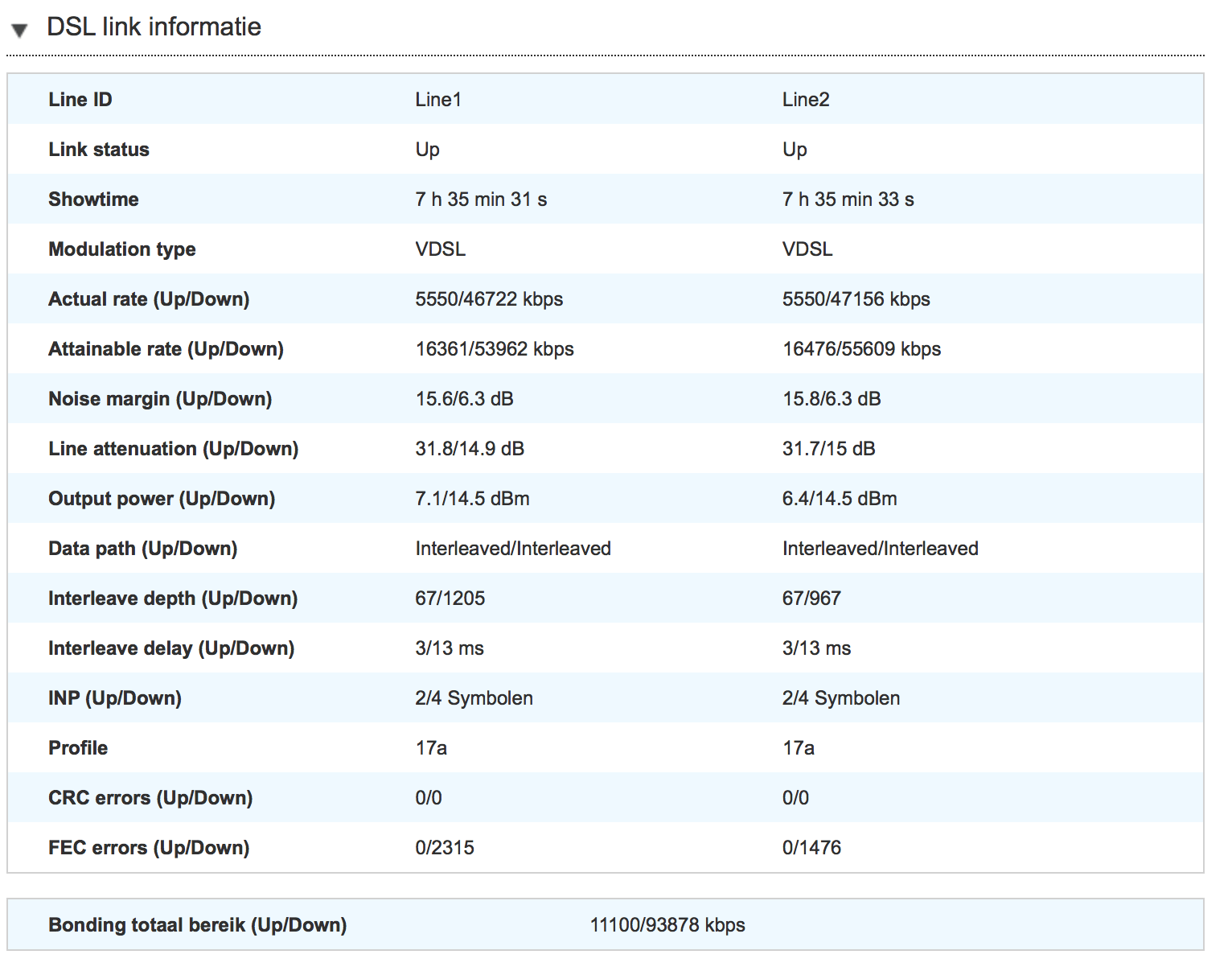Select the Noise margin (Up/Down) label
This screenshot has width=1232, height=975.
tap(160, 399)
